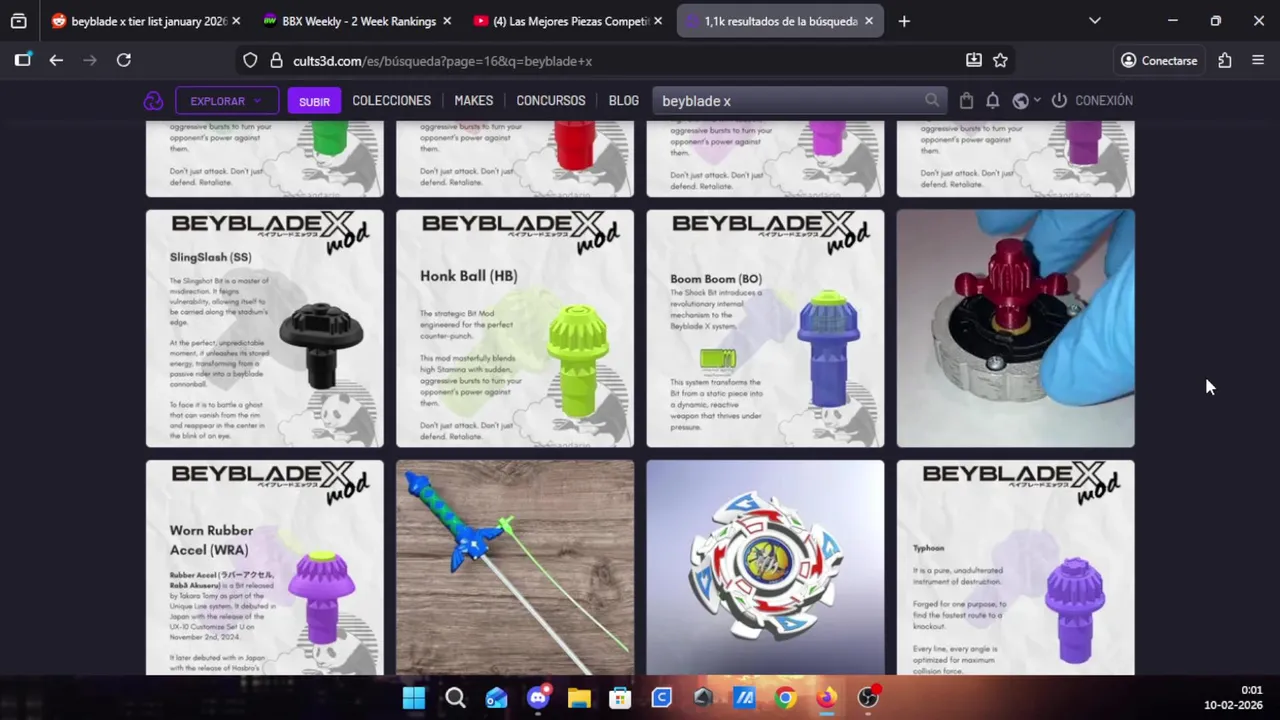Open the browser extensions puzzle icon
Viewport: 1280px width, 720px height.
[x=1225, y=60]
